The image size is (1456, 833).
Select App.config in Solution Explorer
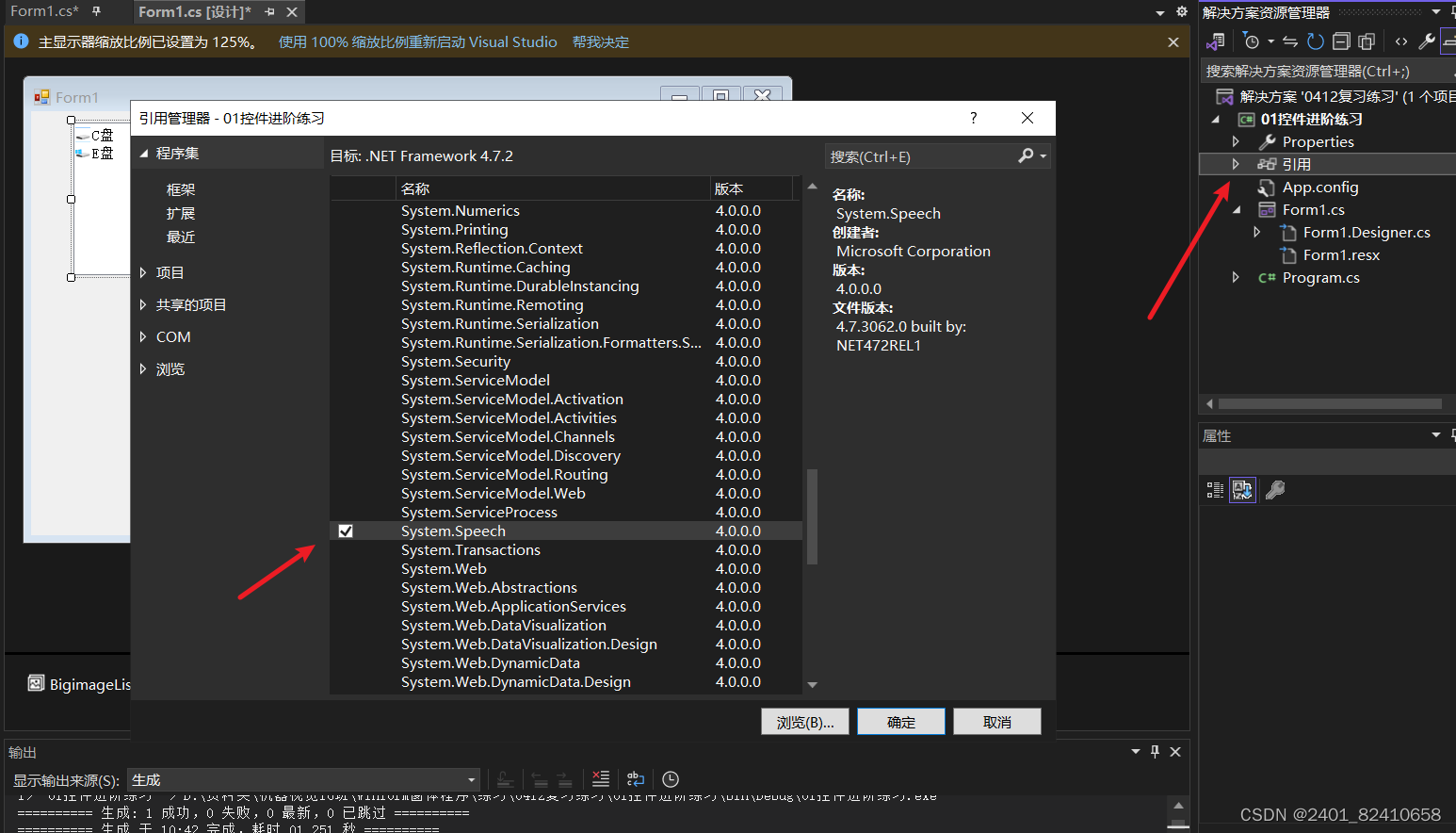[x=1320, y=187]
